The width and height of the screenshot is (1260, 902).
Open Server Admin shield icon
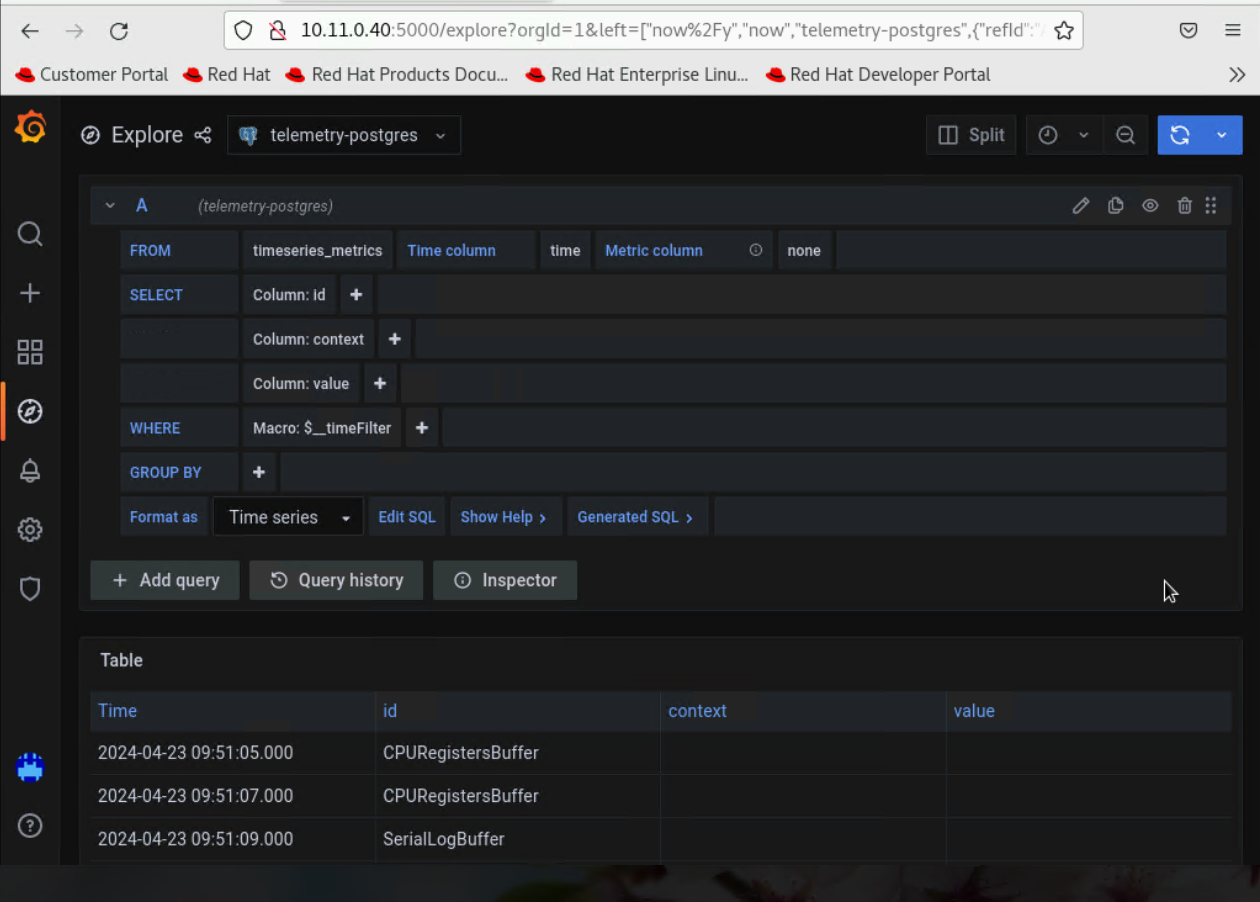pyautogui.click(x=30, y=589)
